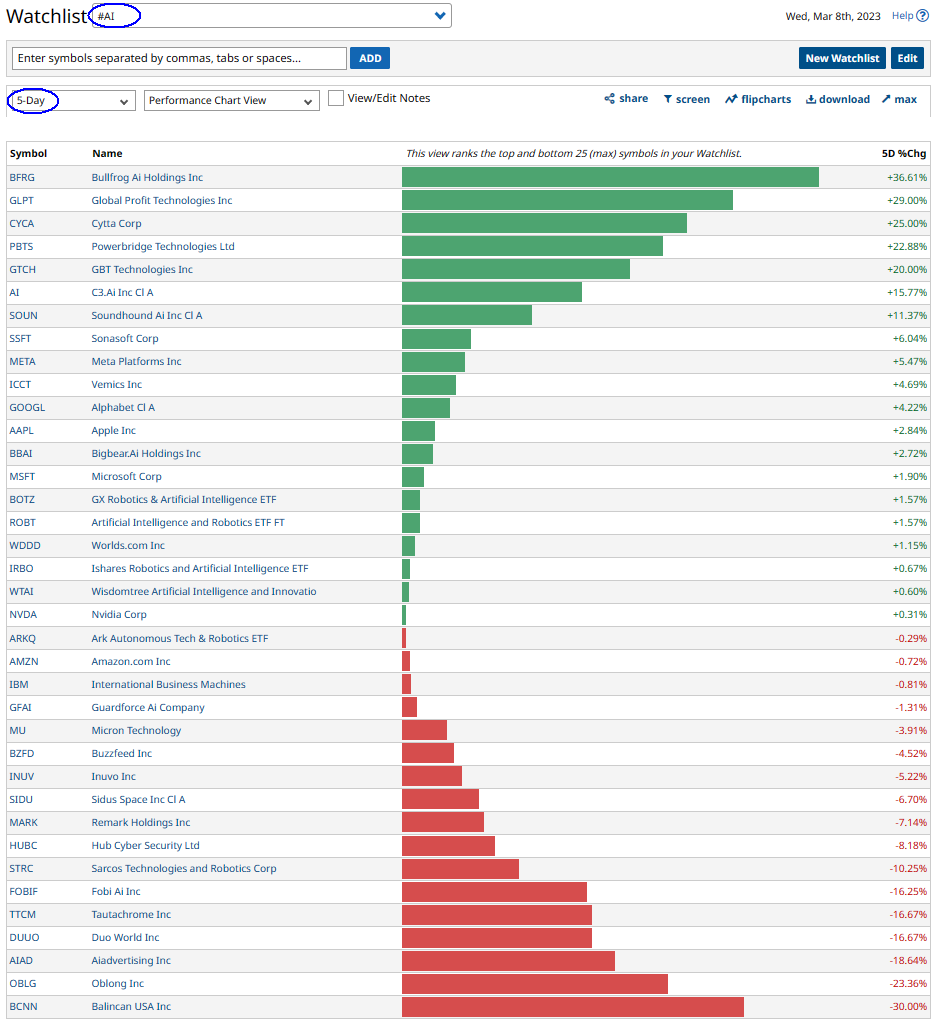Open the IRBO symbol link
The image size is (935, 1021).
click(21, 568)
